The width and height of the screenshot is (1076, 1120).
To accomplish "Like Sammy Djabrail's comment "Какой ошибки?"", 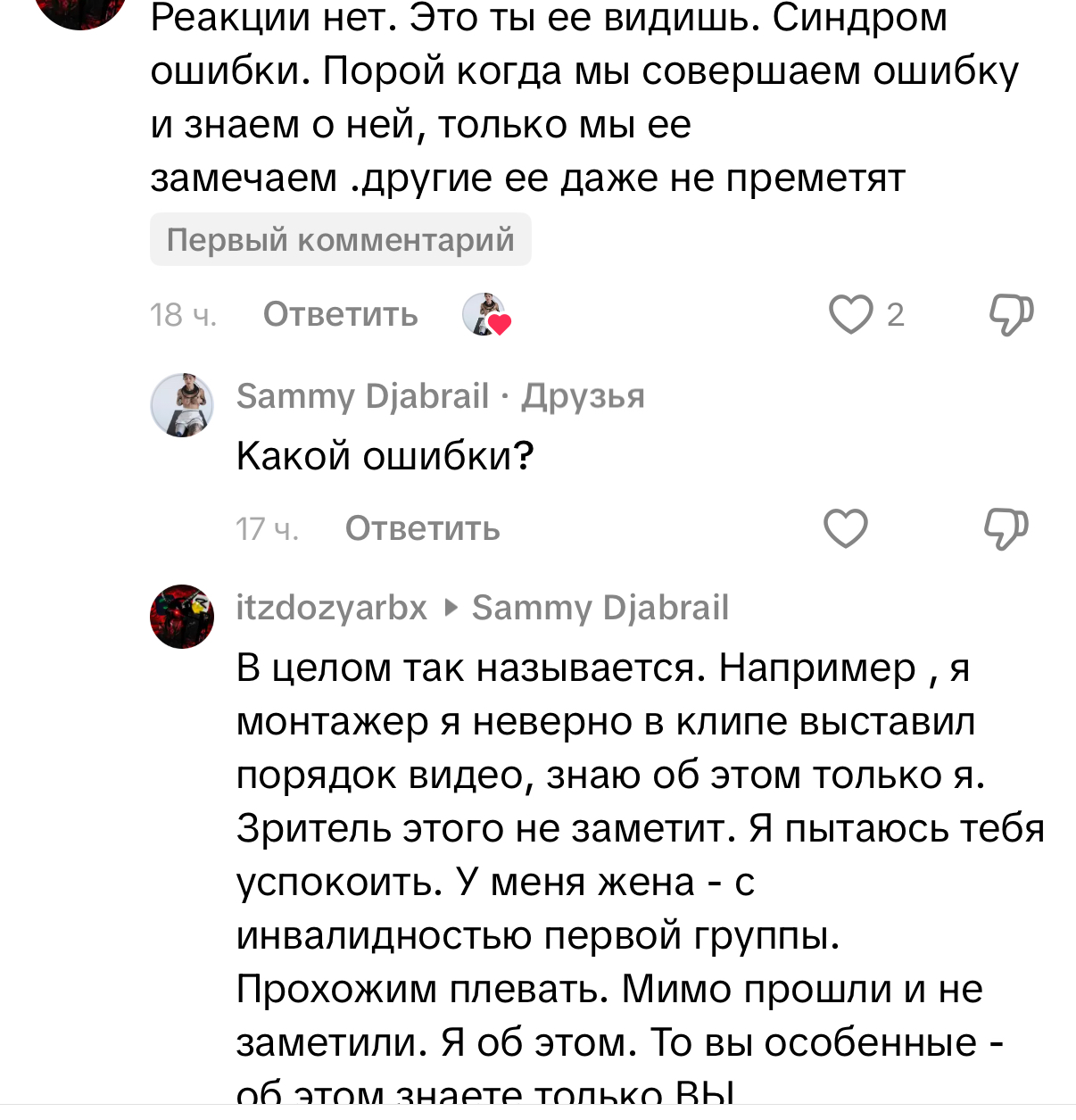I will pyautogui.click(x=845, y=528).
